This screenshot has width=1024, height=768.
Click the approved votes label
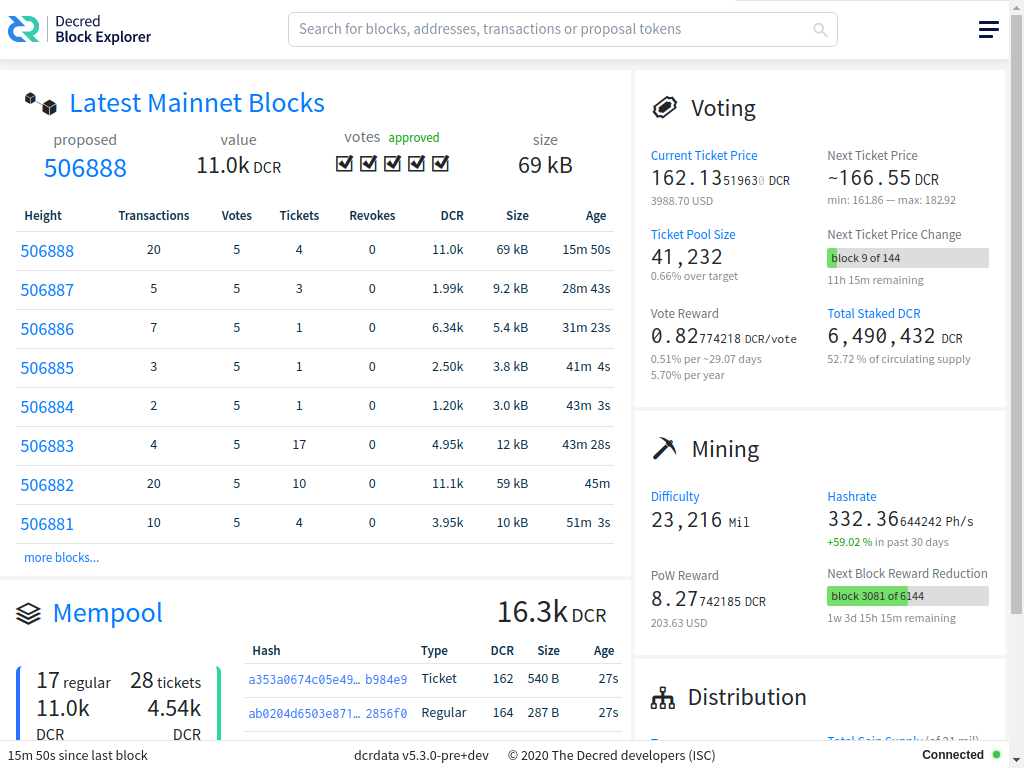[413, 138]
